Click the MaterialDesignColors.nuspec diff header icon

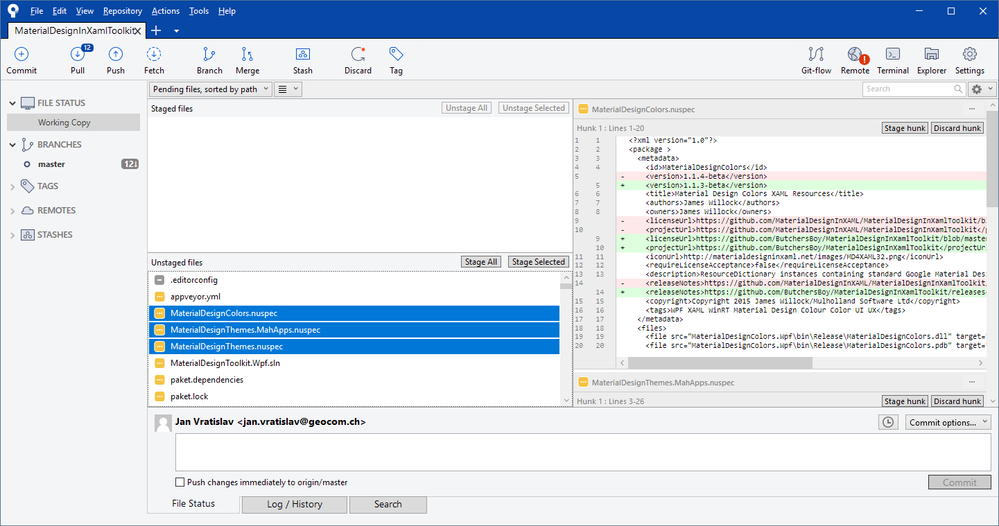583,109
